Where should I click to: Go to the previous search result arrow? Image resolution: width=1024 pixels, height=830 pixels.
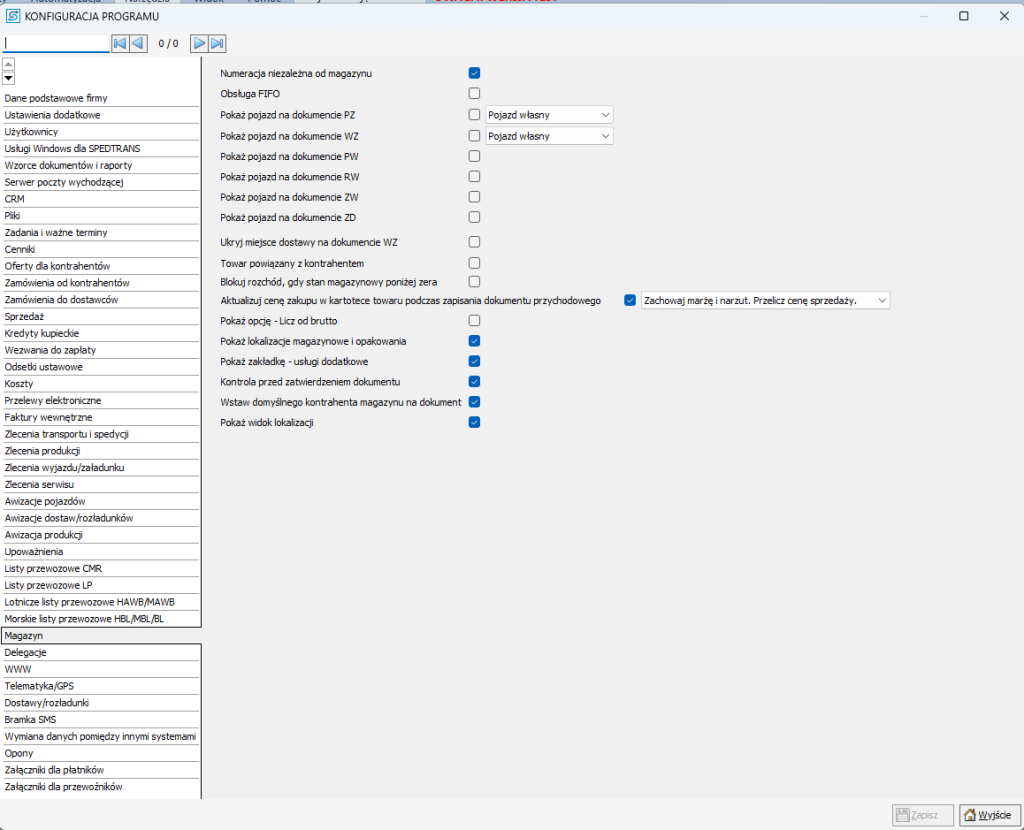(x=138, y=43)
